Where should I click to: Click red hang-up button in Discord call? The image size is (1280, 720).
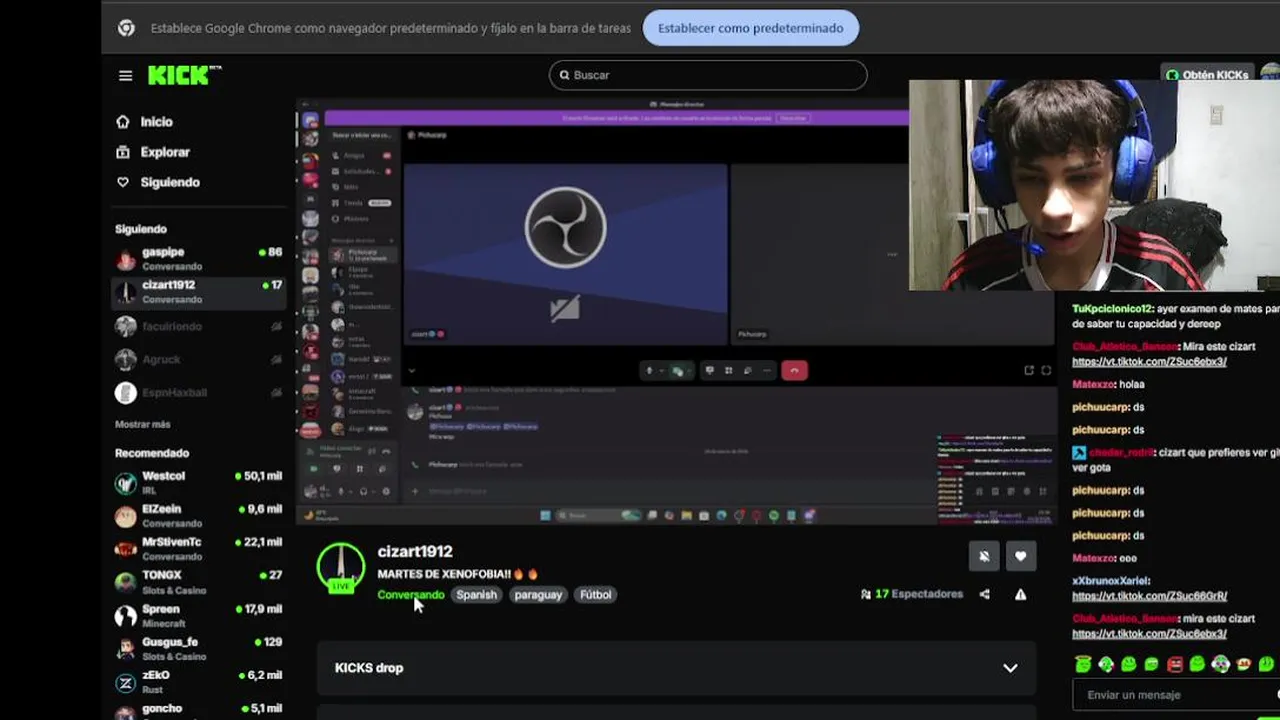[794, 371]
